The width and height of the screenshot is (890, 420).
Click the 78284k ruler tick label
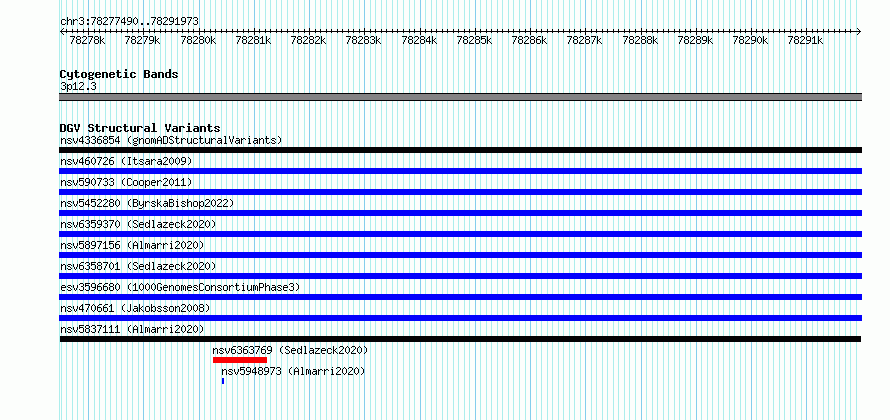(419, 40)
